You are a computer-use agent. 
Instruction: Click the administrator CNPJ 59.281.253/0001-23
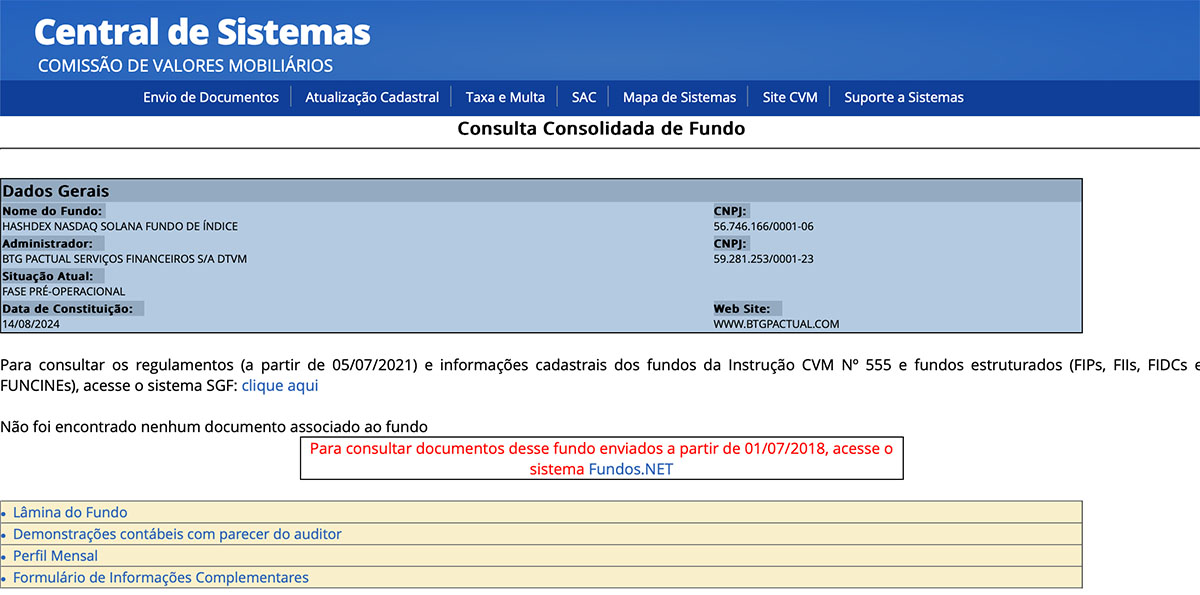pos(763,259)
